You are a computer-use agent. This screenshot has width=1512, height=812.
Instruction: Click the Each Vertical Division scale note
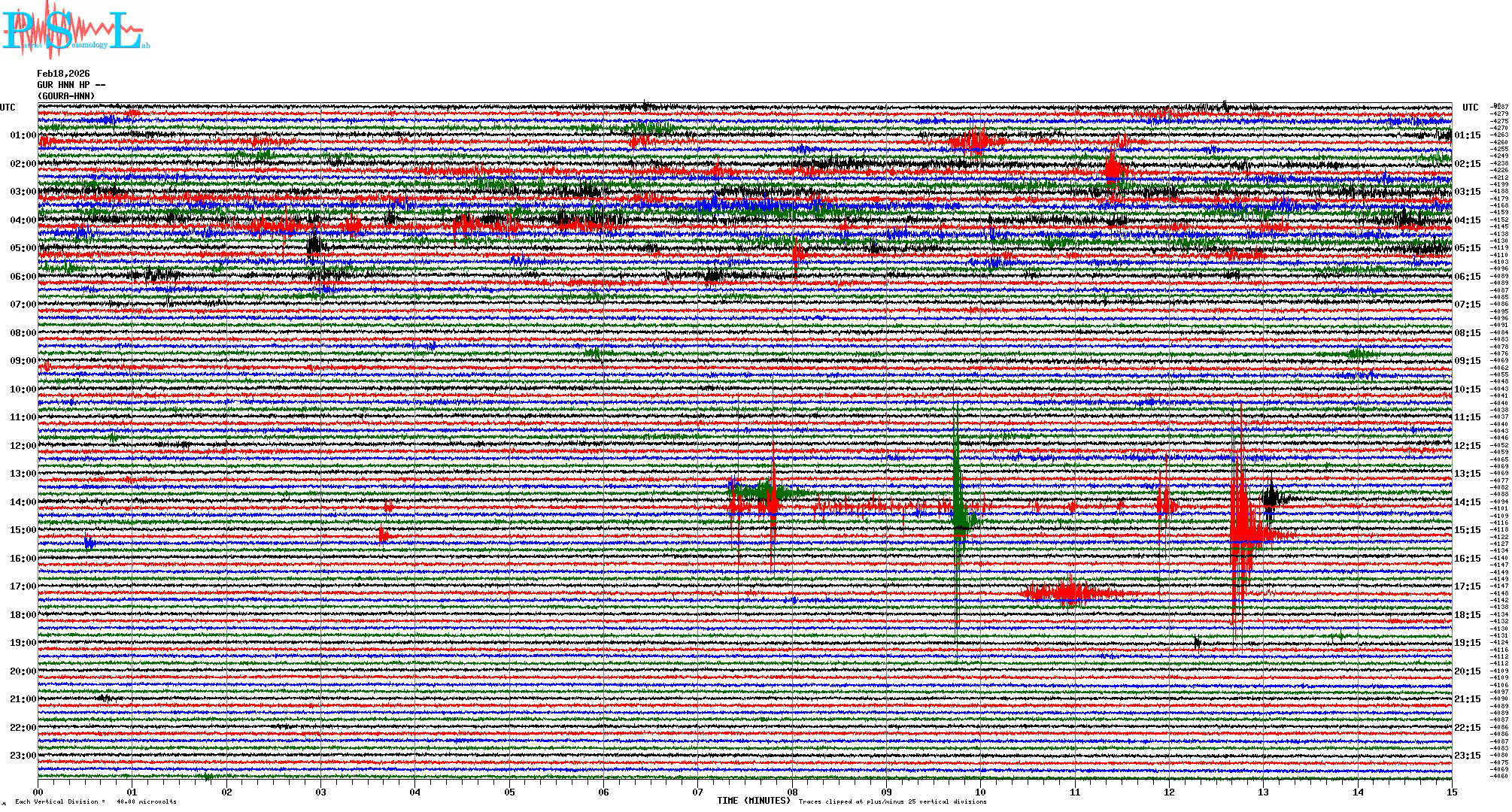[96, 801]
